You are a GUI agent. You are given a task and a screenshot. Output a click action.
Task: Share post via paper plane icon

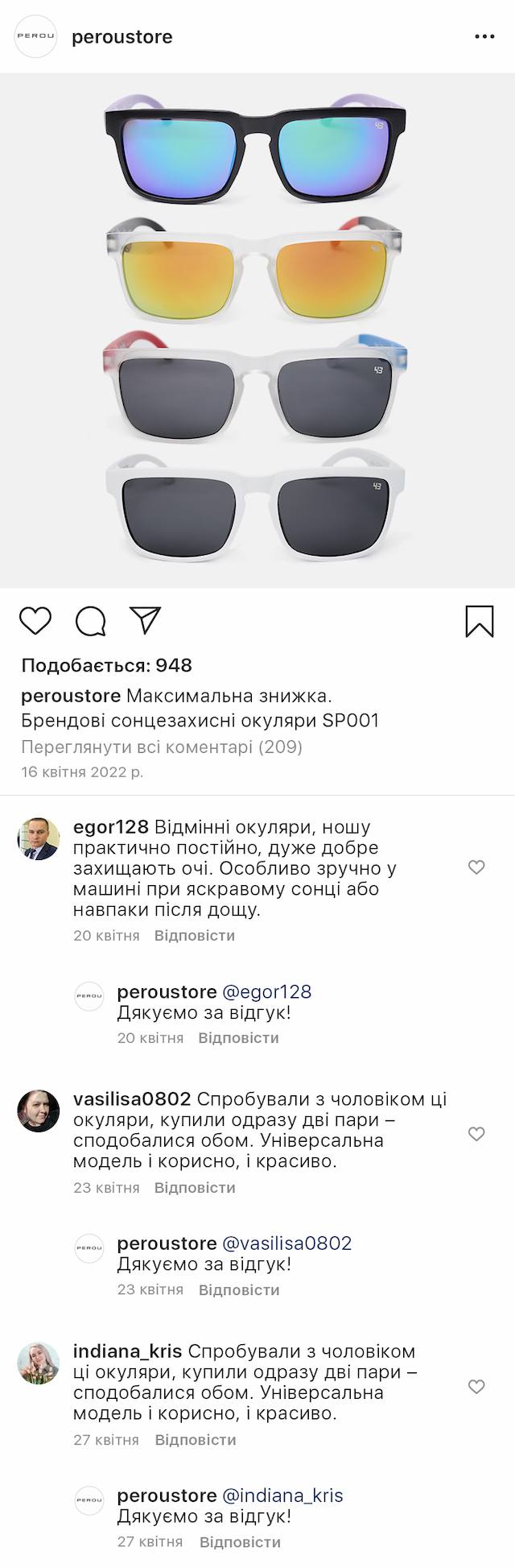146,620
